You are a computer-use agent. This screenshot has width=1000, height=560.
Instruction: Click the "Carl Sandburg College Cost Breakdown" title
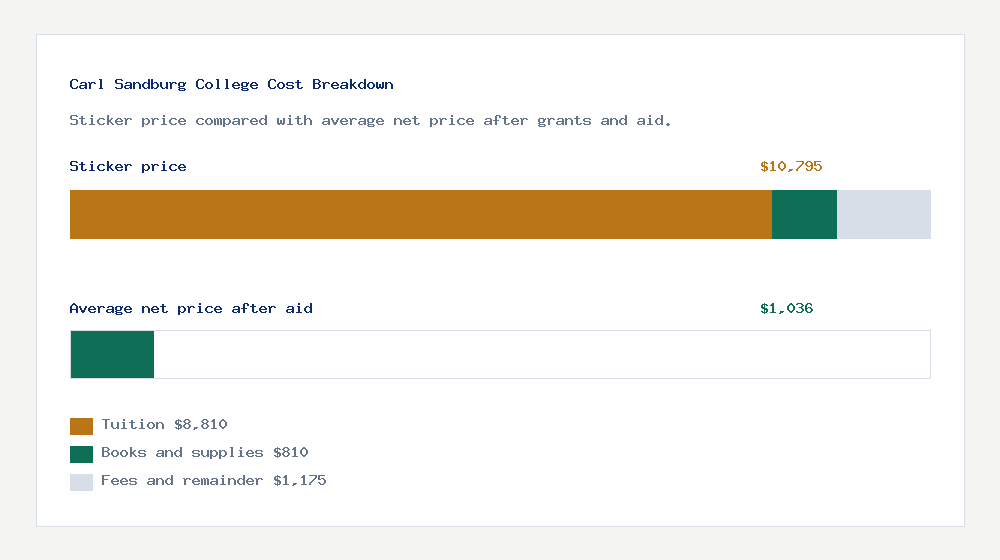coord(231,85)
